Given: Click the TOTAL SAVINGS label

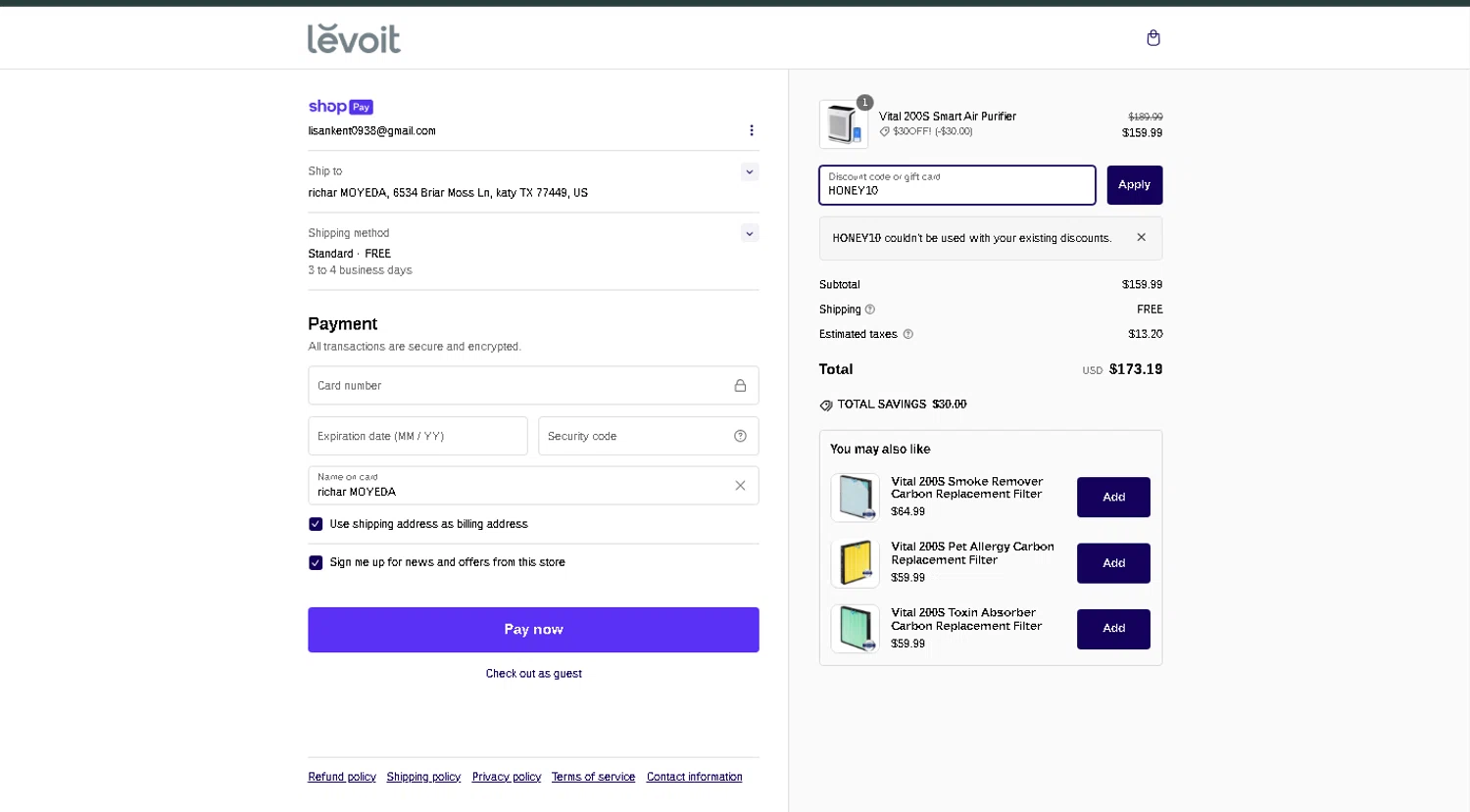Looking at the screenshot, I should (x=882, y=405).
